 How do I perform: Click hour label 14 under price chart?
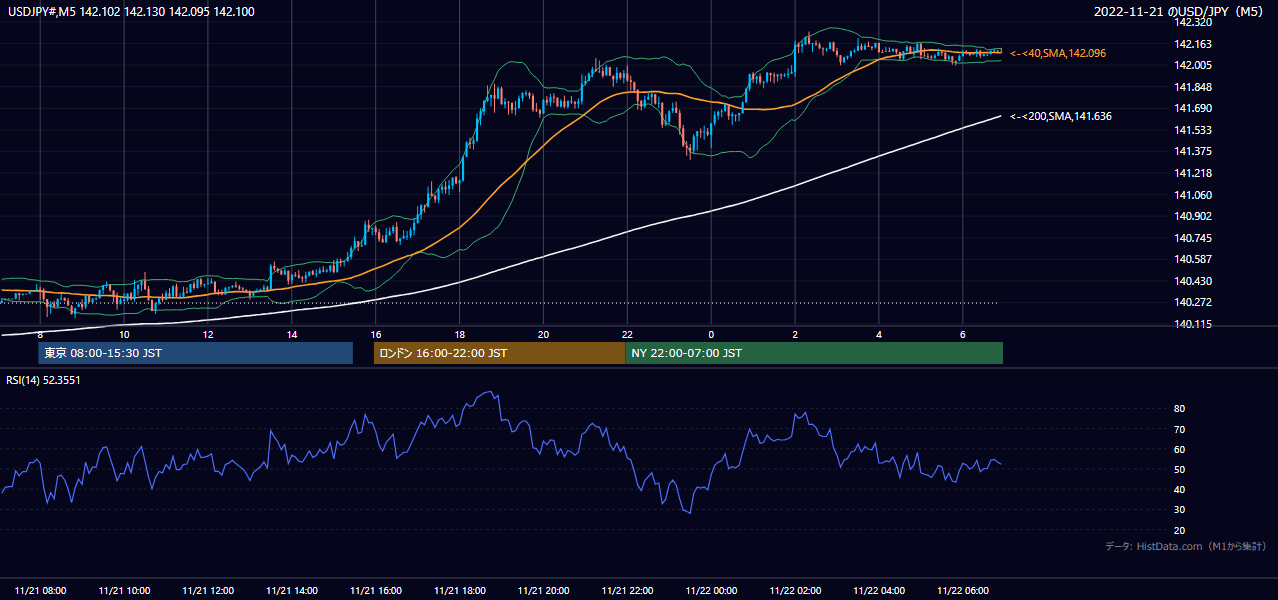(x=292, y=334)
